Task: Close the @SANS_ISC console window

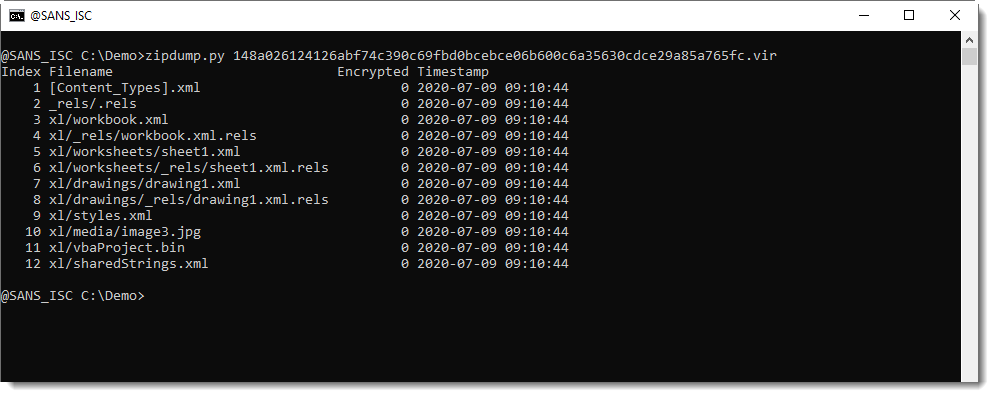Action: coord(954,16)
